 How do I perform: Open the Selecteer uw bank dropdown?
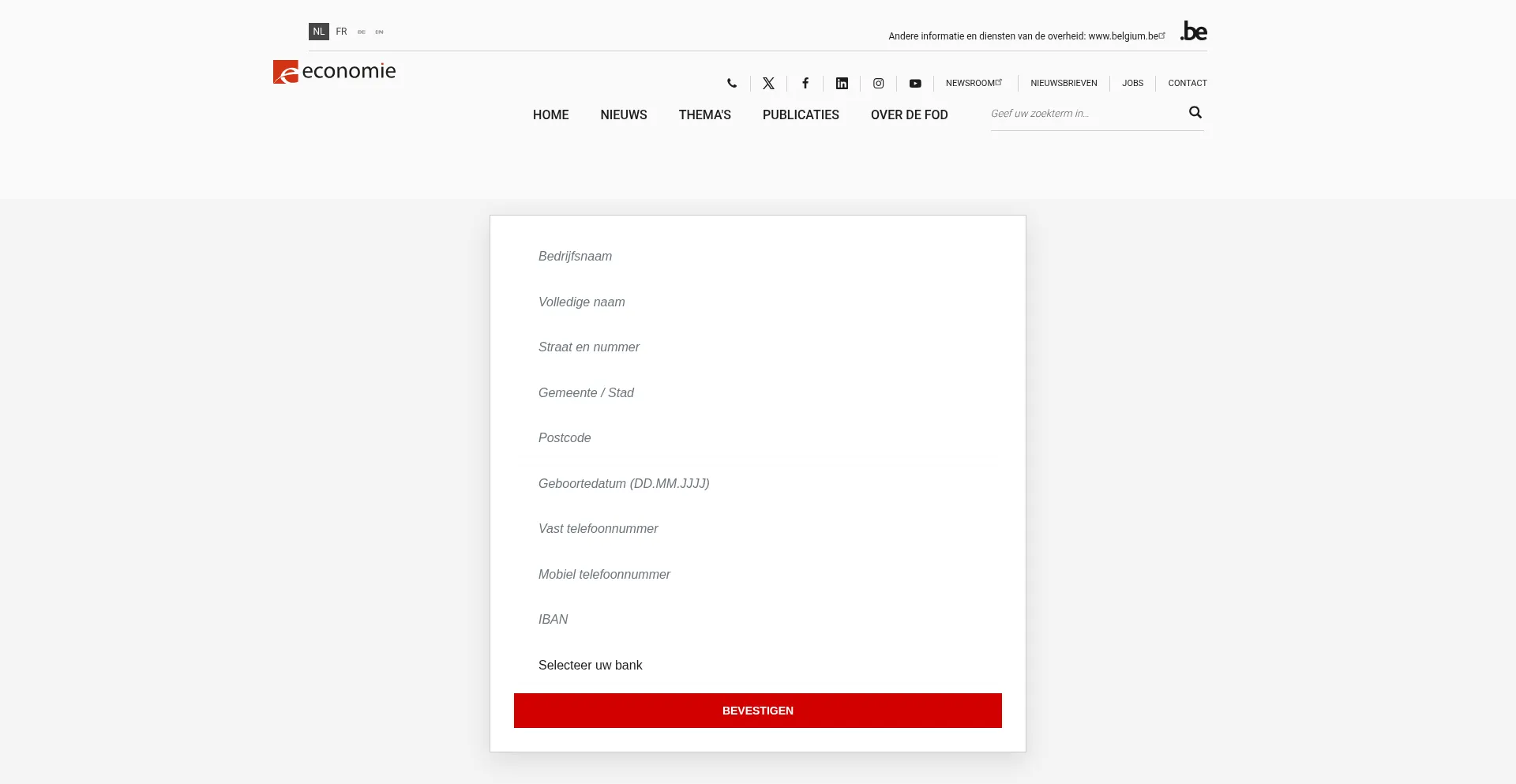point(757,665)
